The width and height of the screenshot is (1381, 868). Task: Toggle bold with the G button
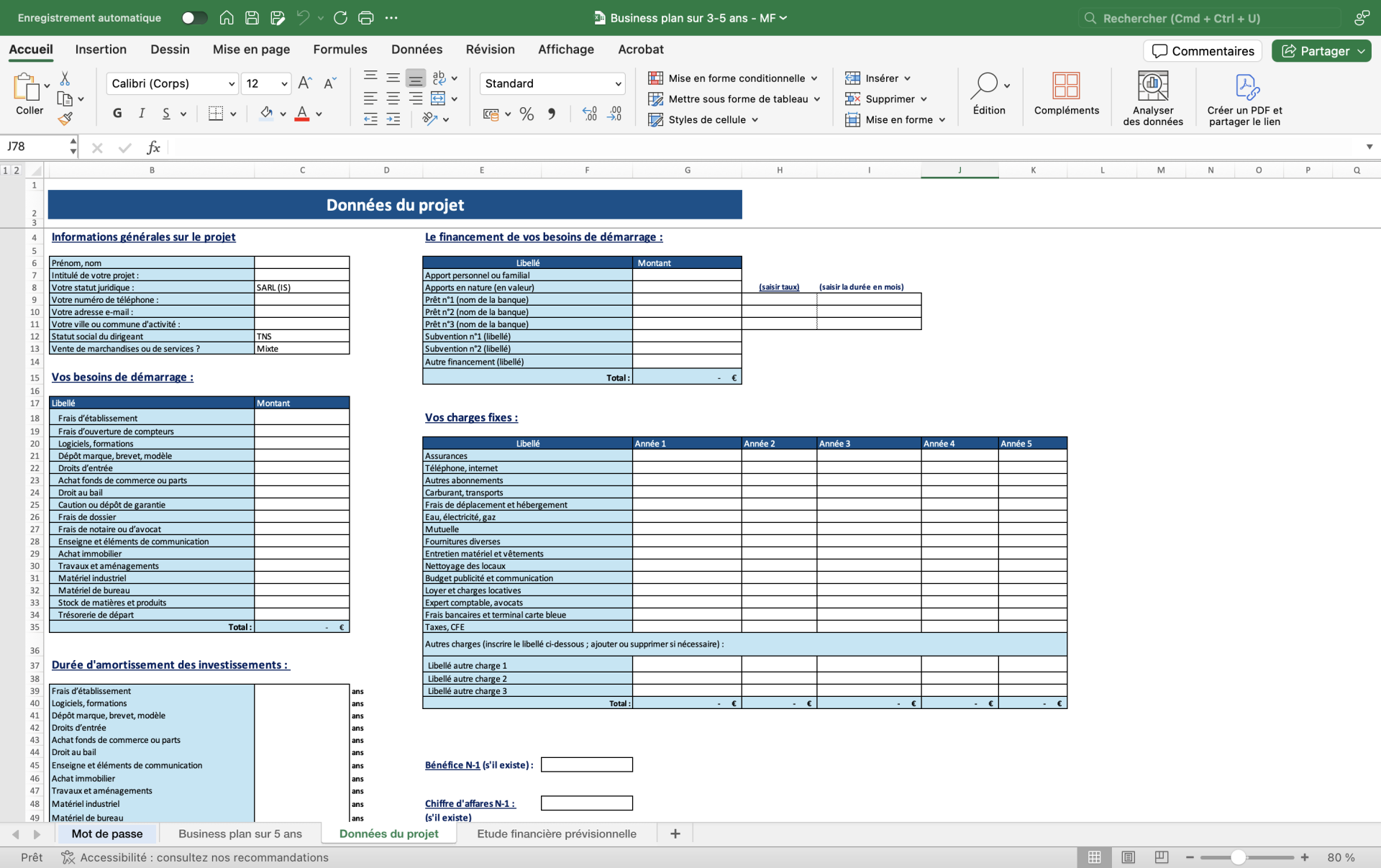[117, 114]
